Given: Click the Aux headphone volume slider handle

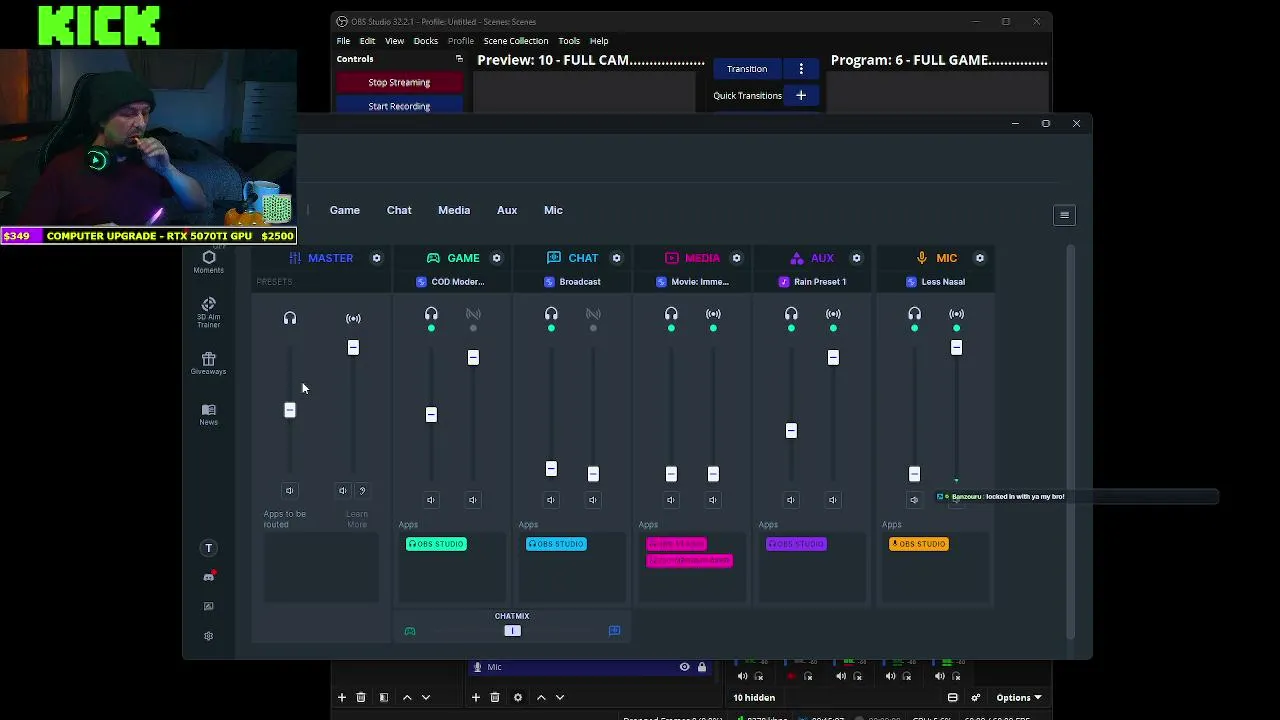Looking at the screenshot, I should point(791,431).
